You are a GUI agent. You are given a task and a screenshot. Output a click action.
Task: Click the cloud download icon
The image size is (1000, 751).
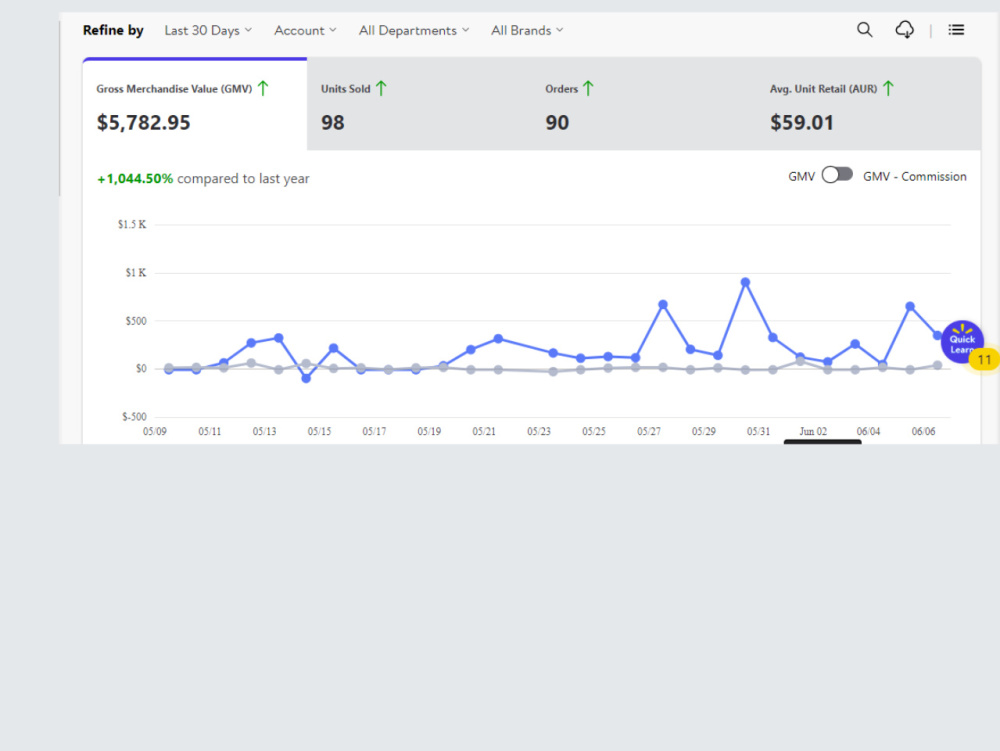coord(904,29)
